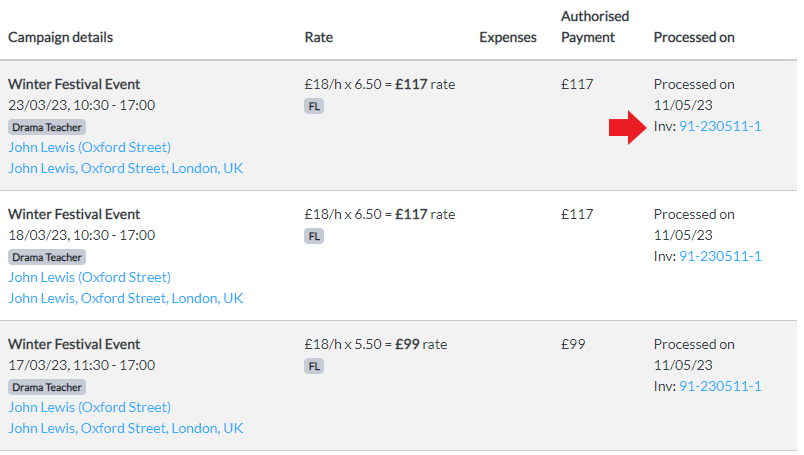Viewport: 804px width, 455px height.
Task: Click the Rate column header
Action: (x=318, y=37)
